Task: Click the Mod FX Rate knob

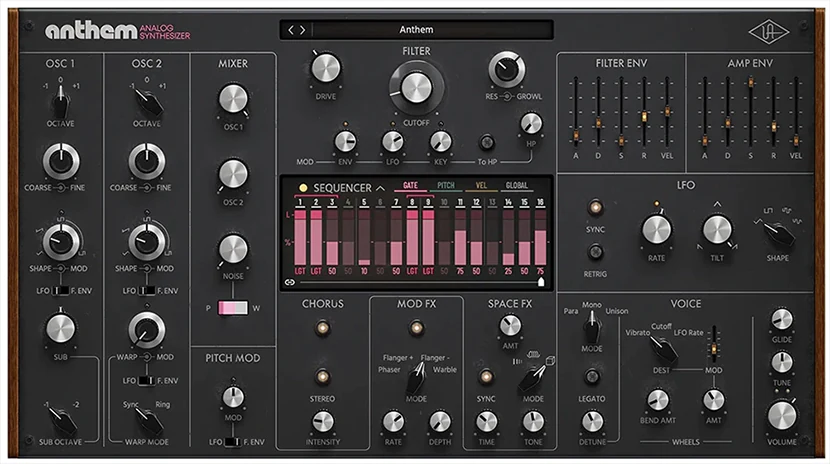Action: click(x=393, y=422)
